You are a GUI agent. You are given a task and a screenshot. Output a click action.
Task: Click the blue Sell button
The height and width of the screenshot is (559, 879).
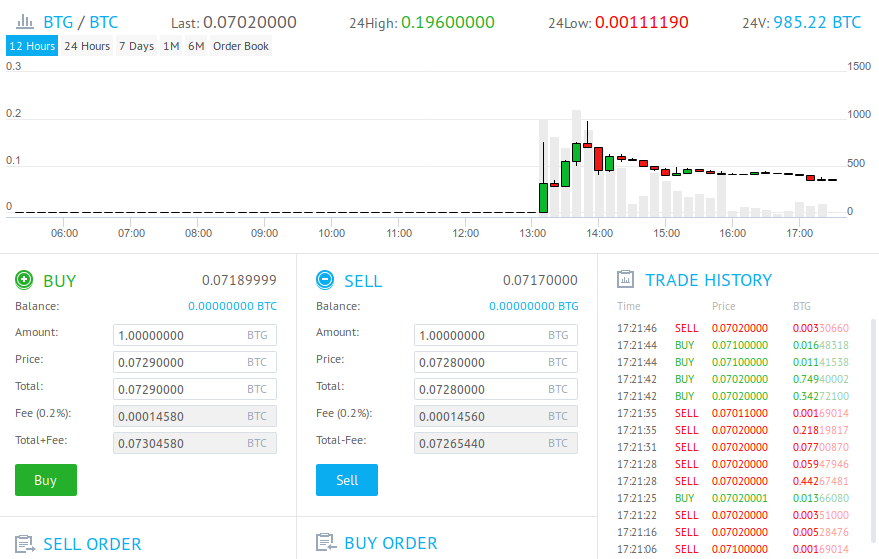click(x=346, y=480)
